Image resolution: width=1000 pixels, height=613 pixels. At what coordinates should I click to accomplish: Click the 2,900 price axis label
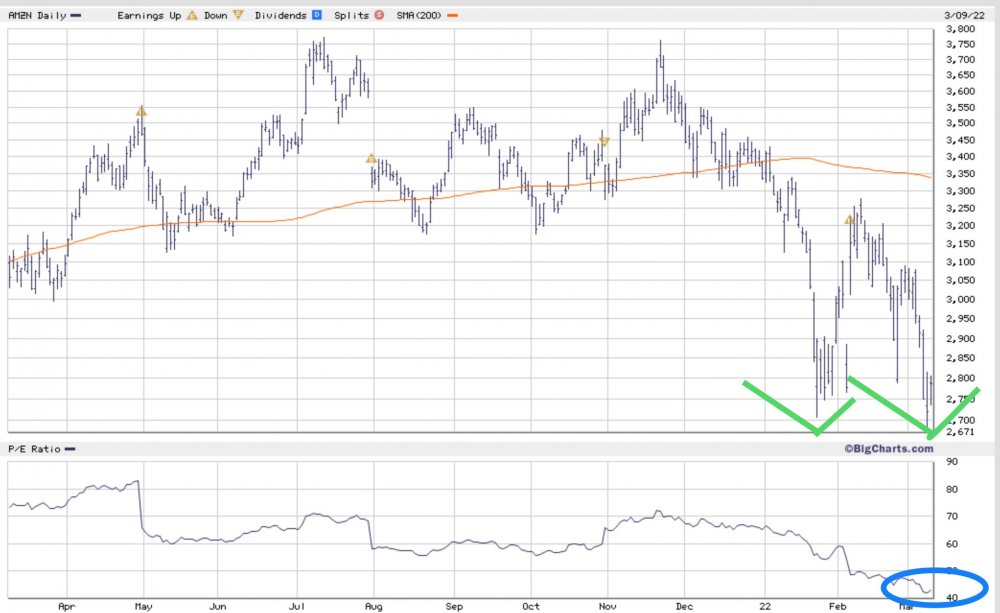tap(960, 338)
